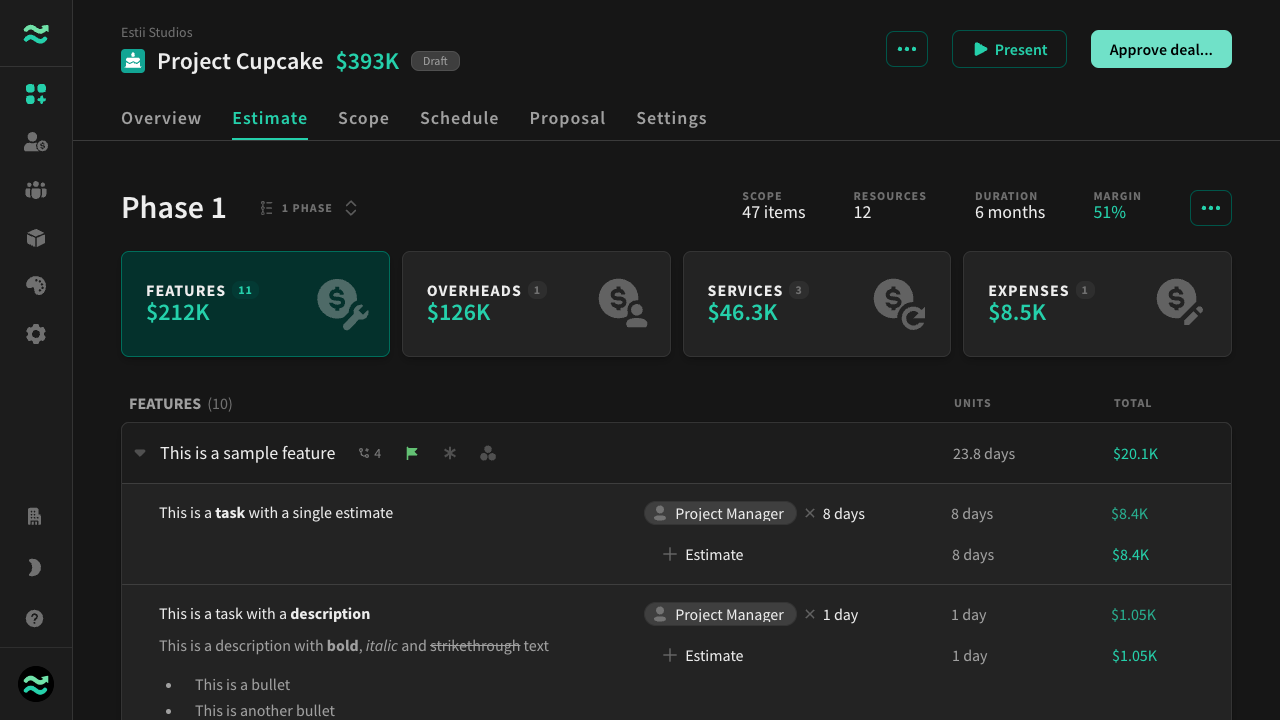Click the 47 items scope value
1280x720 pixels.
774,212
